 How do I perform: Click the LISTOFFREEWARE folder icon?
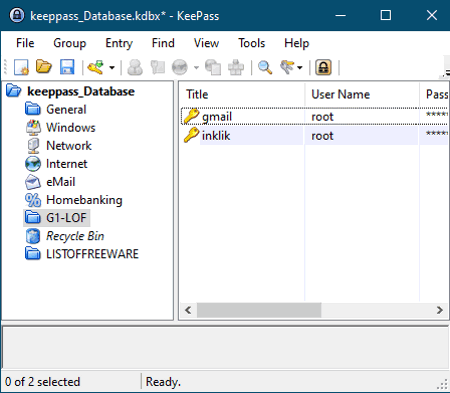click(33, 254)
